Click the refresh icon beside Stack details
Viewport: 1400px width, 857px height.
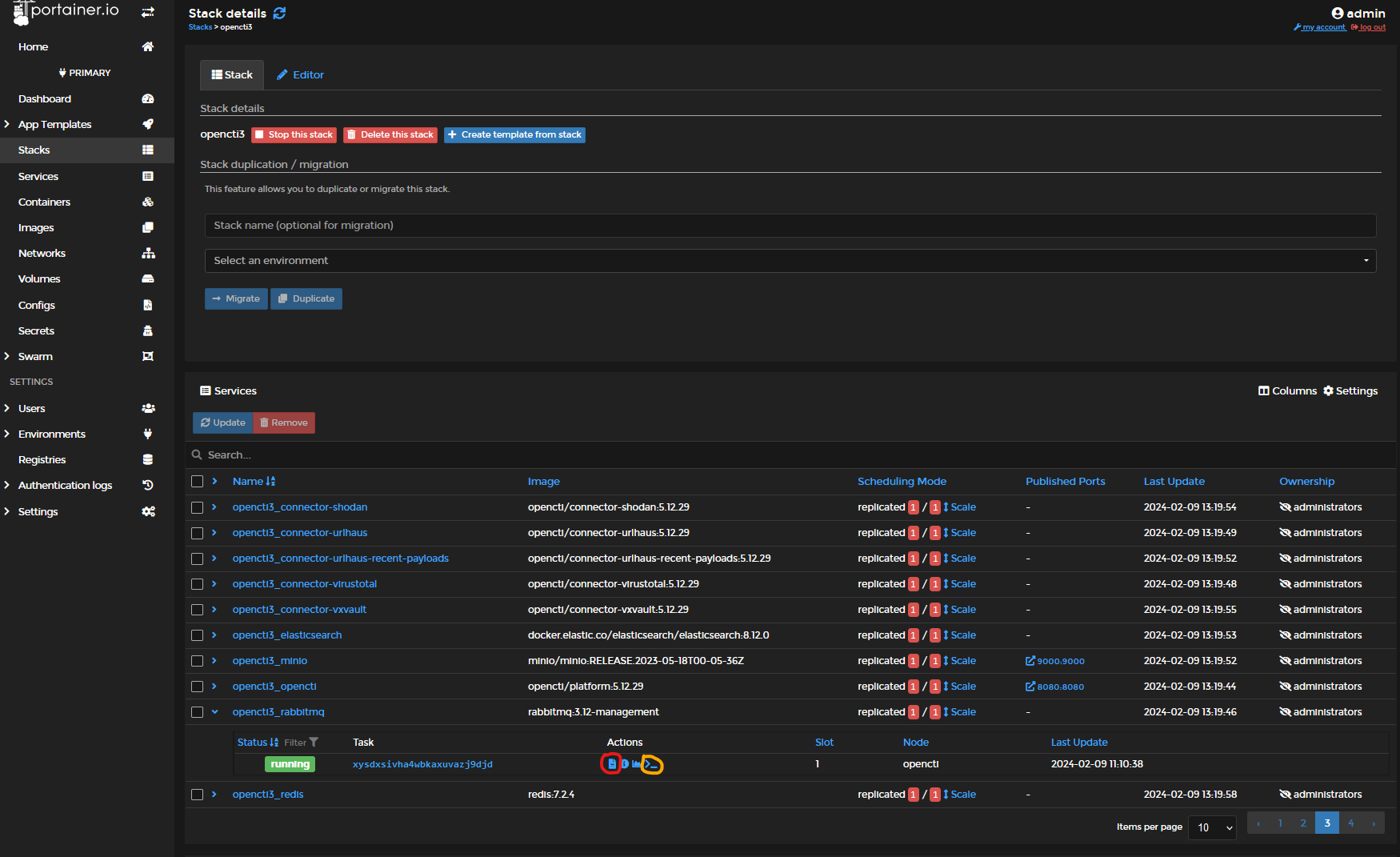(279, 13)
